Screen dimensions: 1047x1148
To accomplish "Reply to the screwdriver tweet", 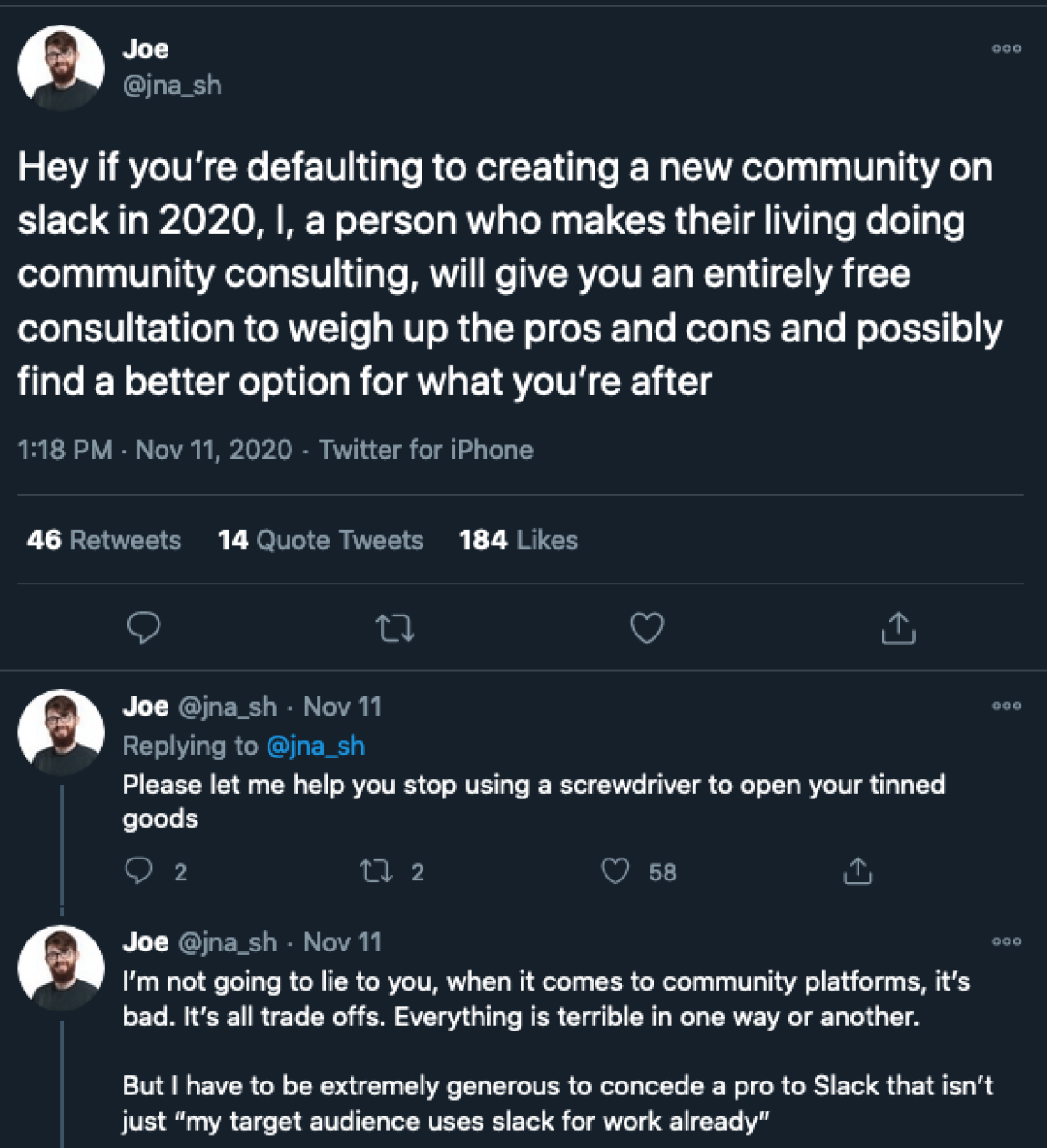I will coord(138,871).
